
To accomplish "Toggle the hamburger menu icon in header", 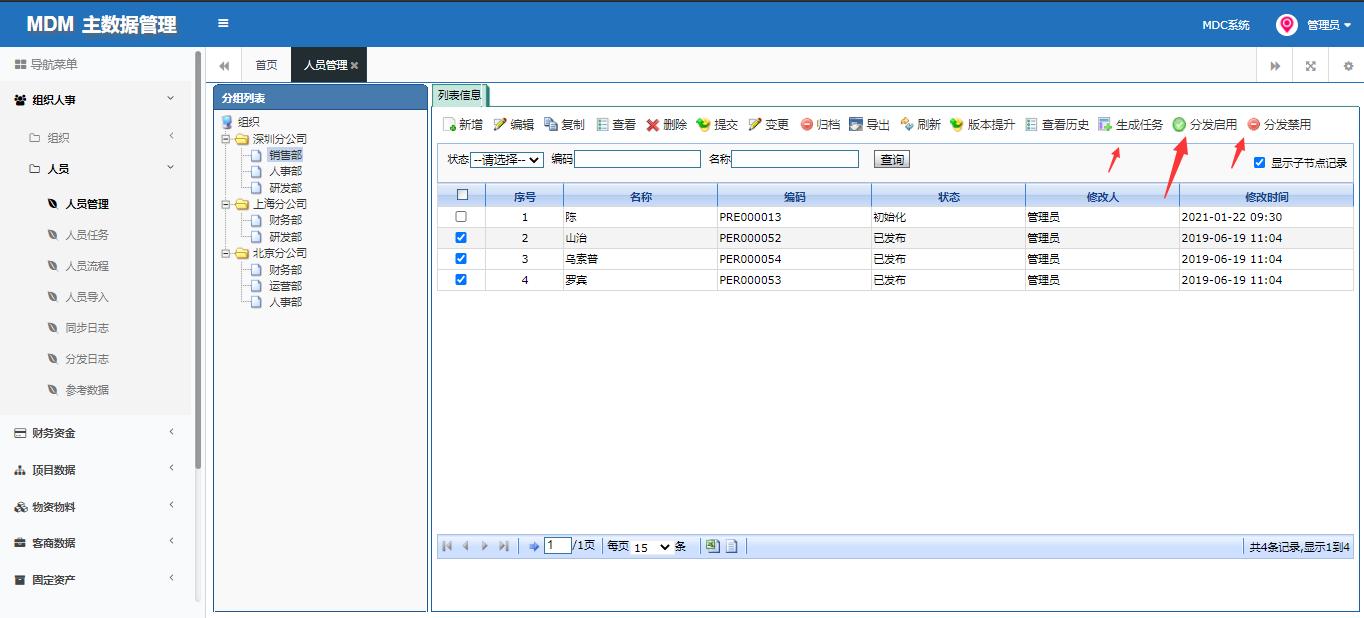I will pos(223,24).
